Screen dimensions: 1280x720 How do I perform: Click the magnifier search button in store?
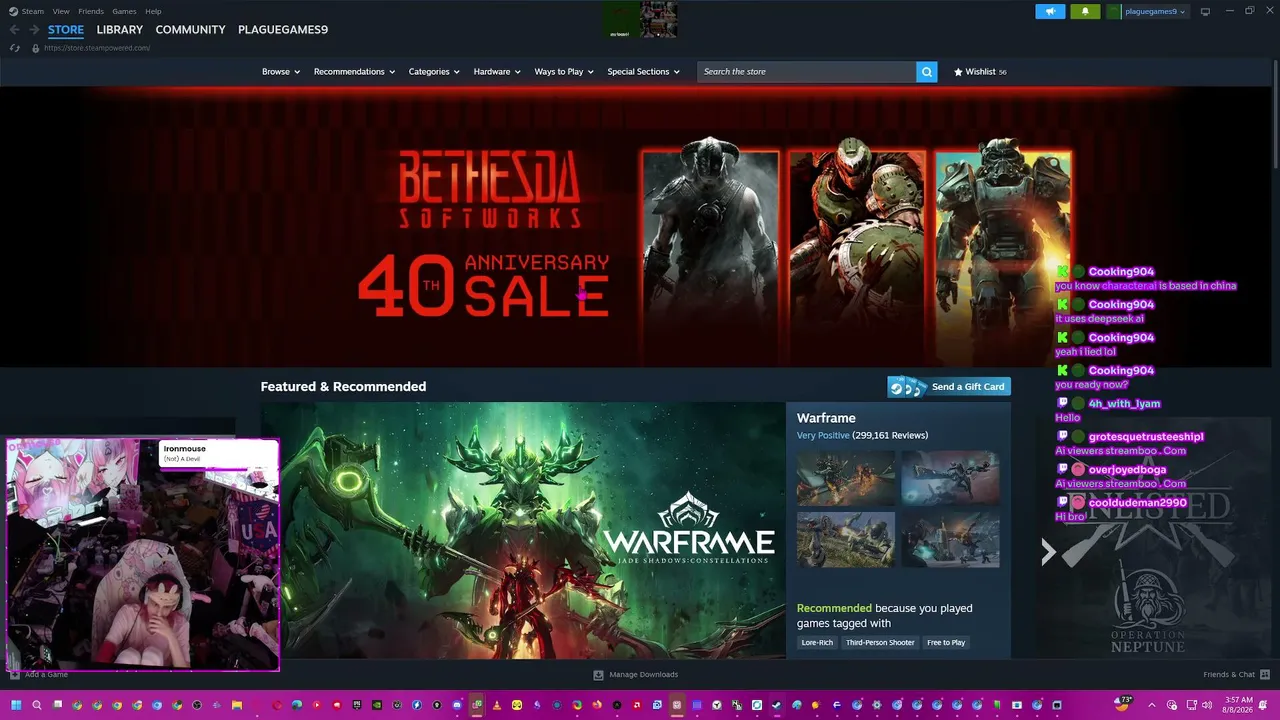click(927, 72)
